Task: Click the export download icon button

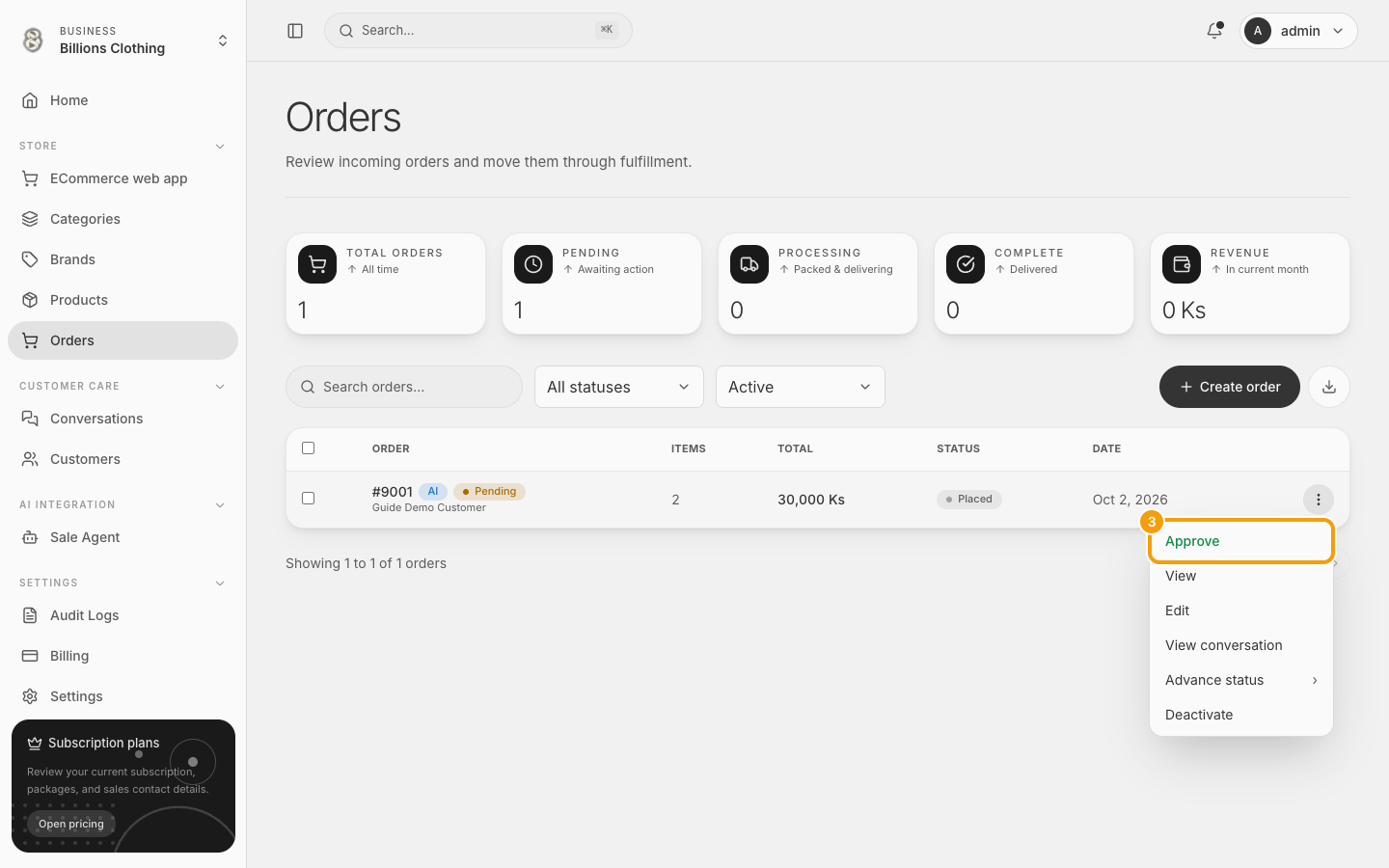Action: [x=1329, y=387]
